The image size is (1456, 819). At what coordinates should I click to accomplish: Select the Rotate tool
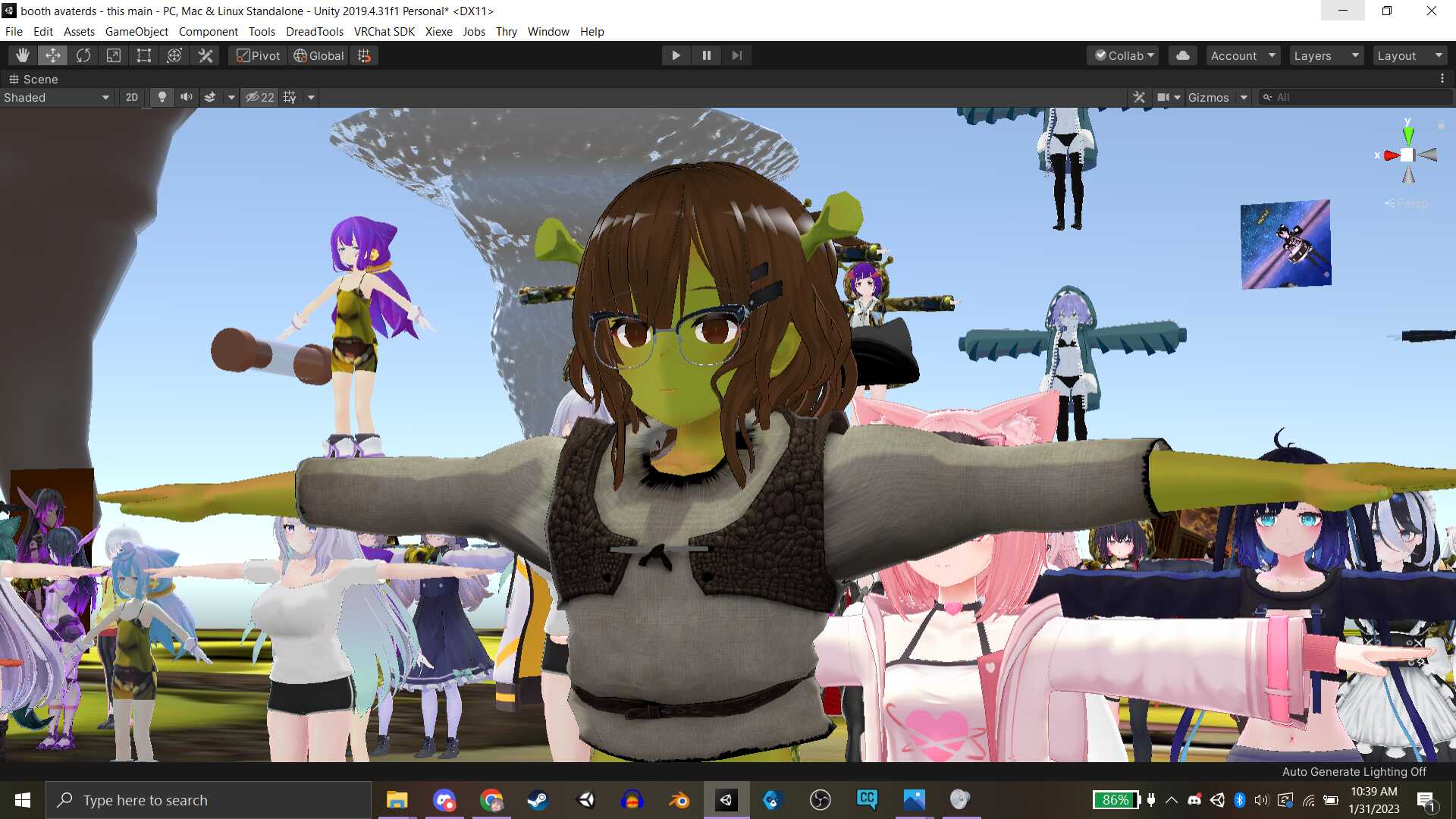[83, 55]
